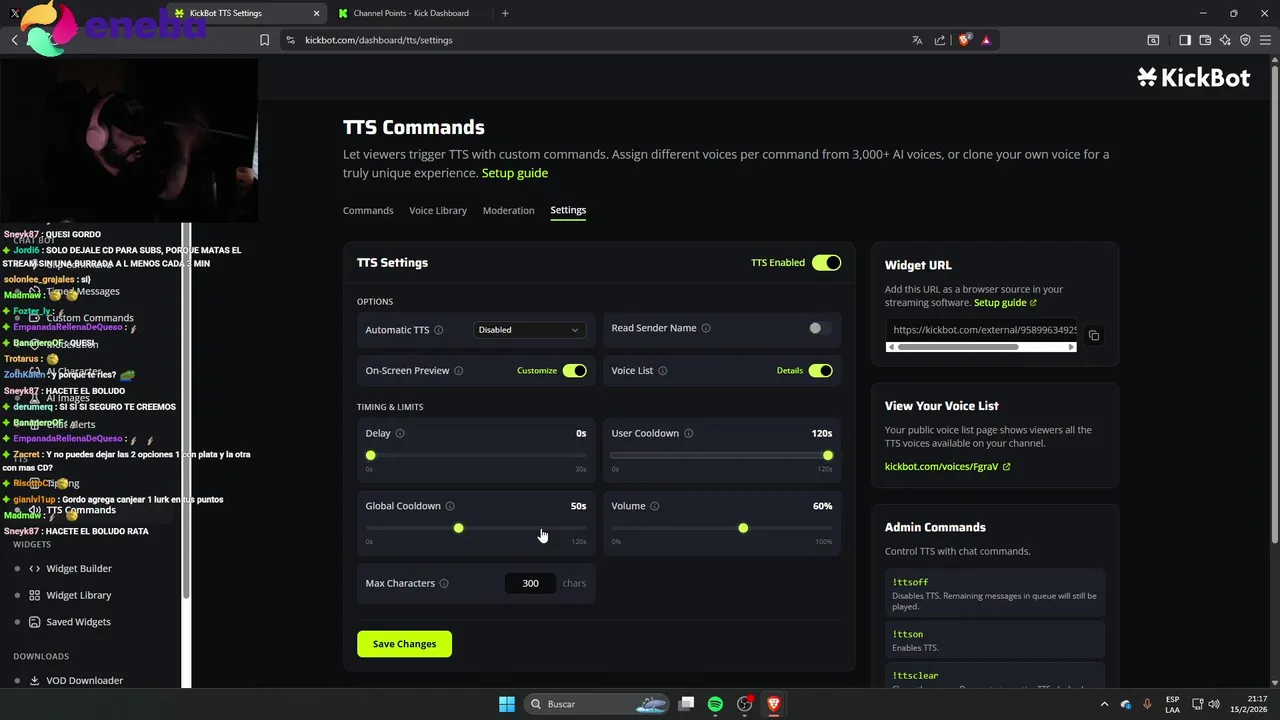The image size is (1280, 720).
Task: Open the browser hamburger menu
Action: [x=1265, y=40]
